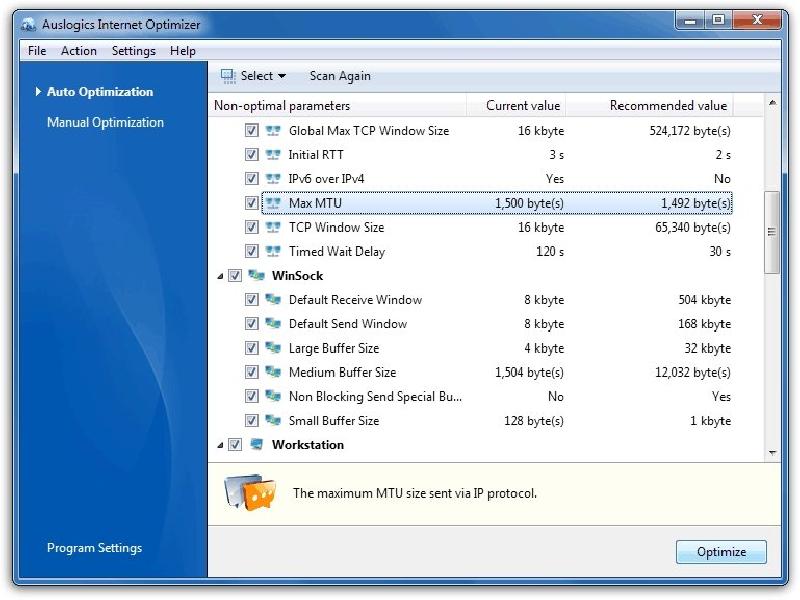
Task: Select the WinSock group label
Action: [x=297, y=276]
